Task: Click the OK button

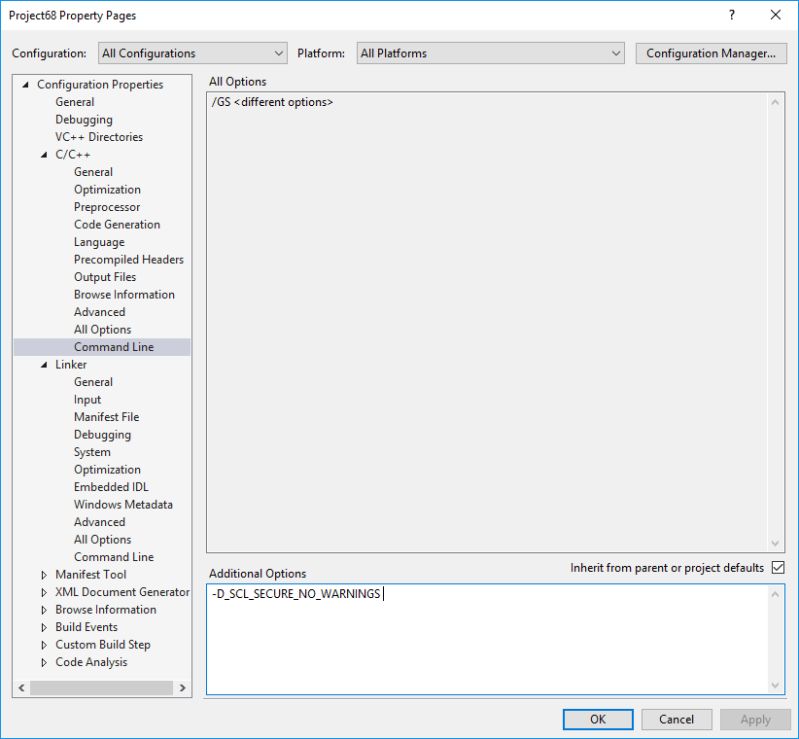Action: point(598,719)
